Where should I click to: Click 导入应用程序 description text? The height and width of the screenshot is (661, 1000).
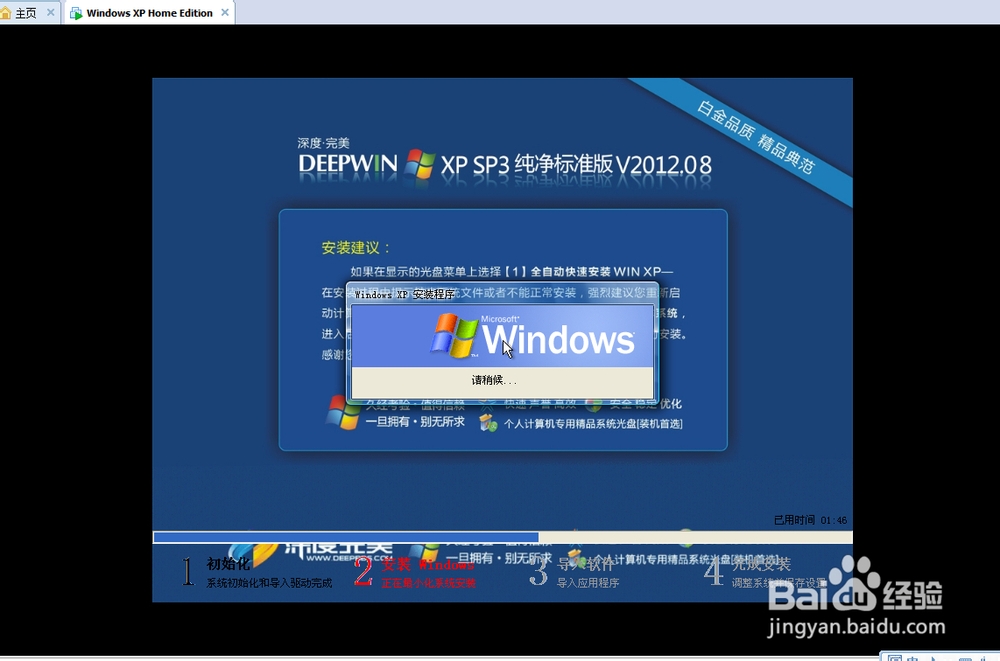click(x=588, y=583)
